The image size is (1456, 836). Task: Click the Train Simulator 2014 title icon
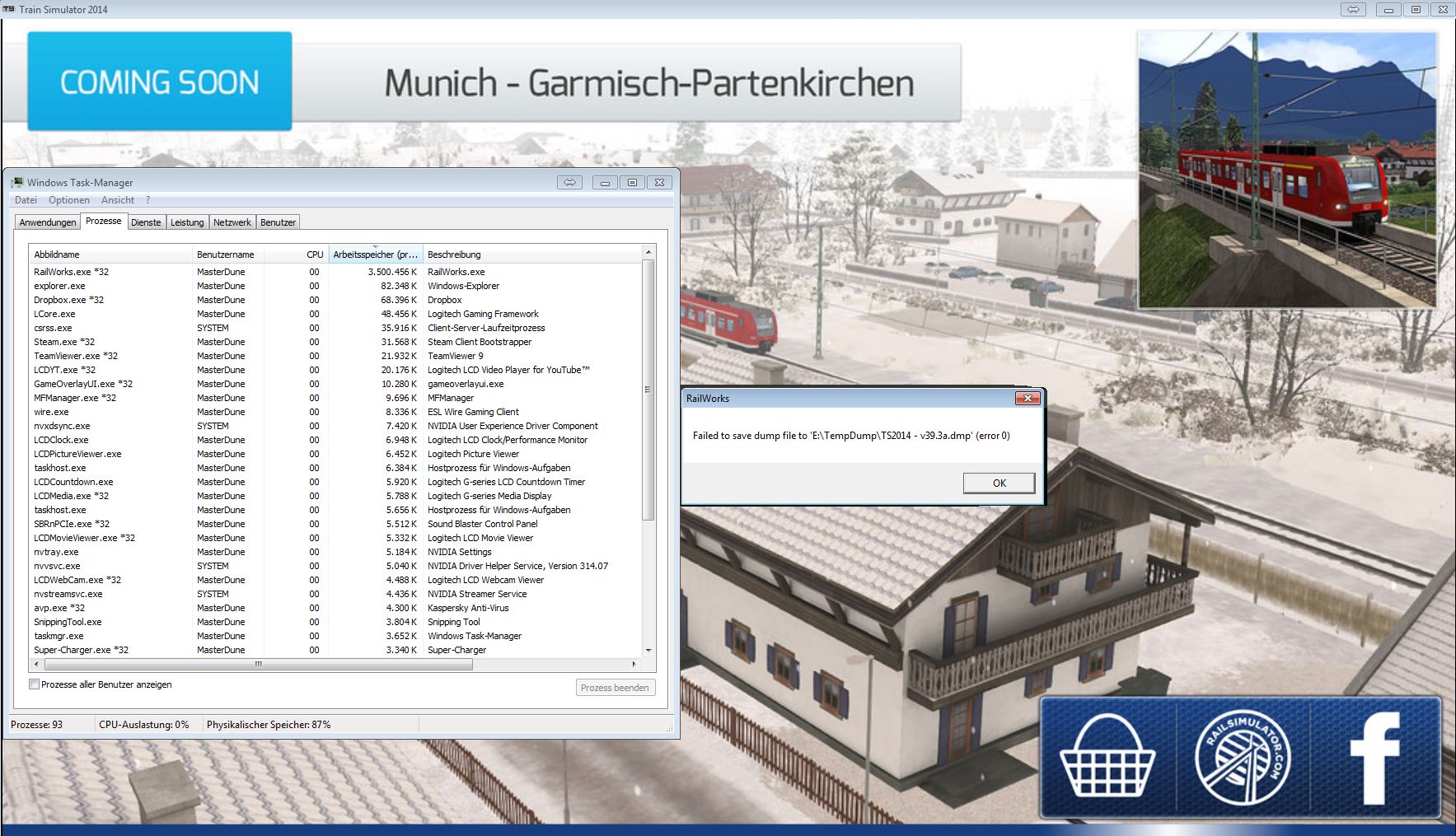coord(9,9)
